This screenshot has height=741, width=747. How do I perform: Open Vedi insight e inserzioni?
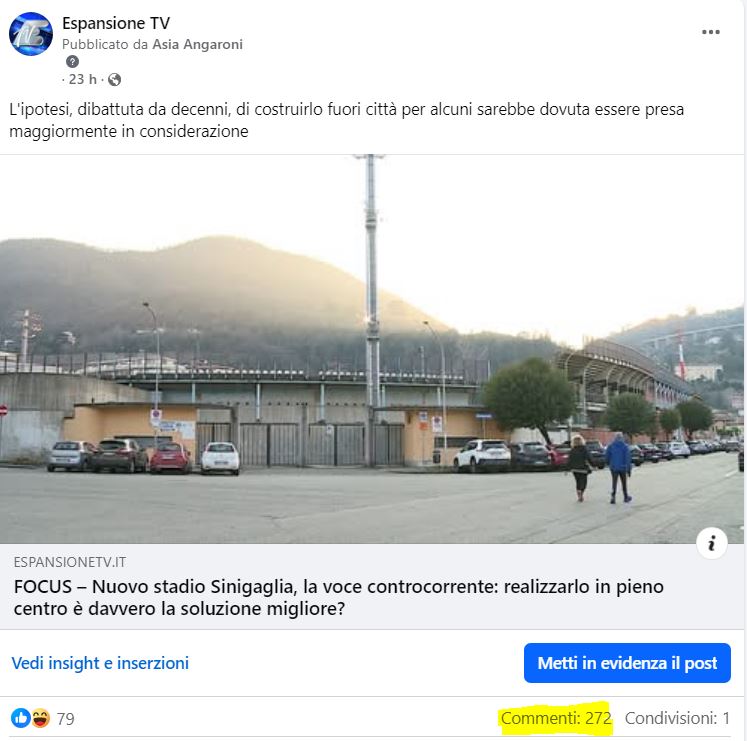(x=100, y=663)
